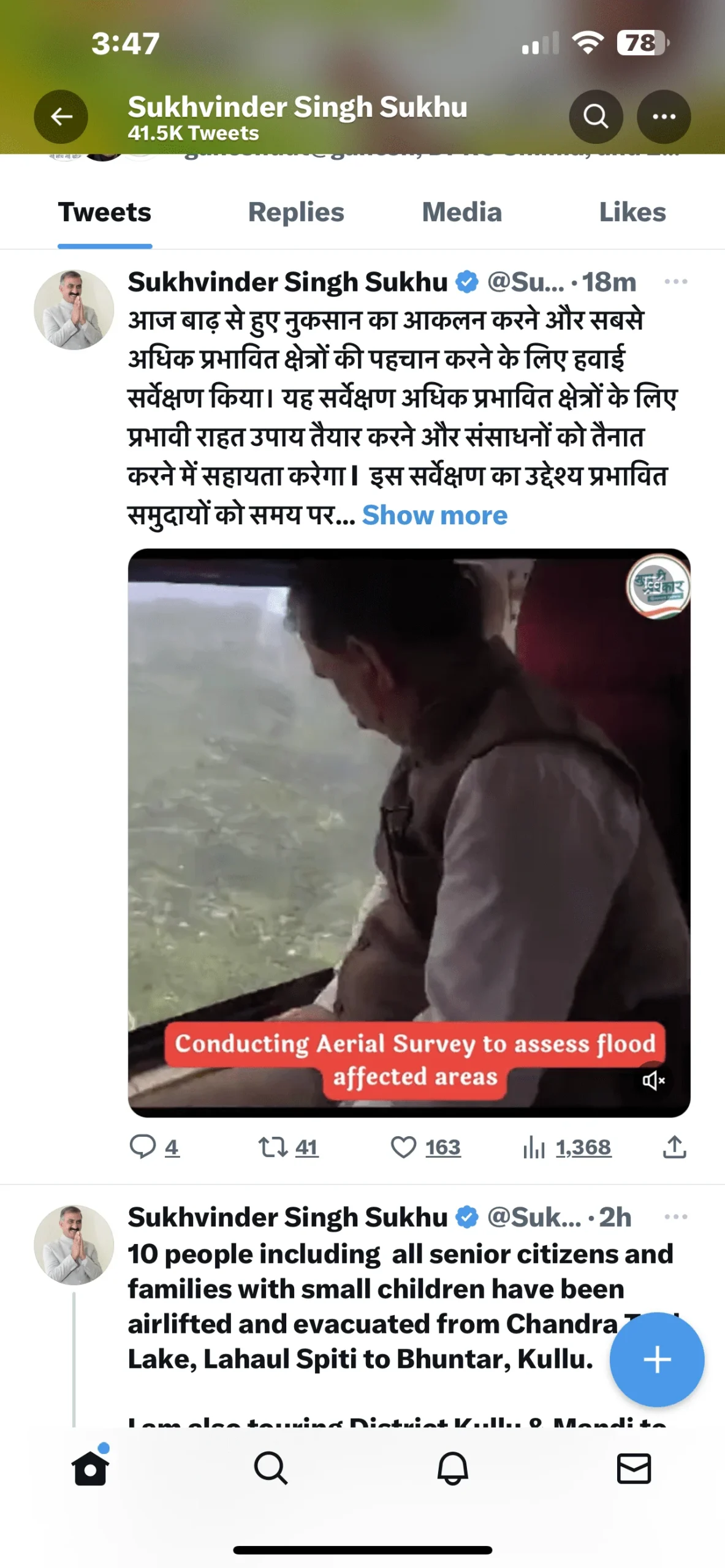Open the profile overflow menu
This screenshot has width=725, height=1568.
click(664, 116)
